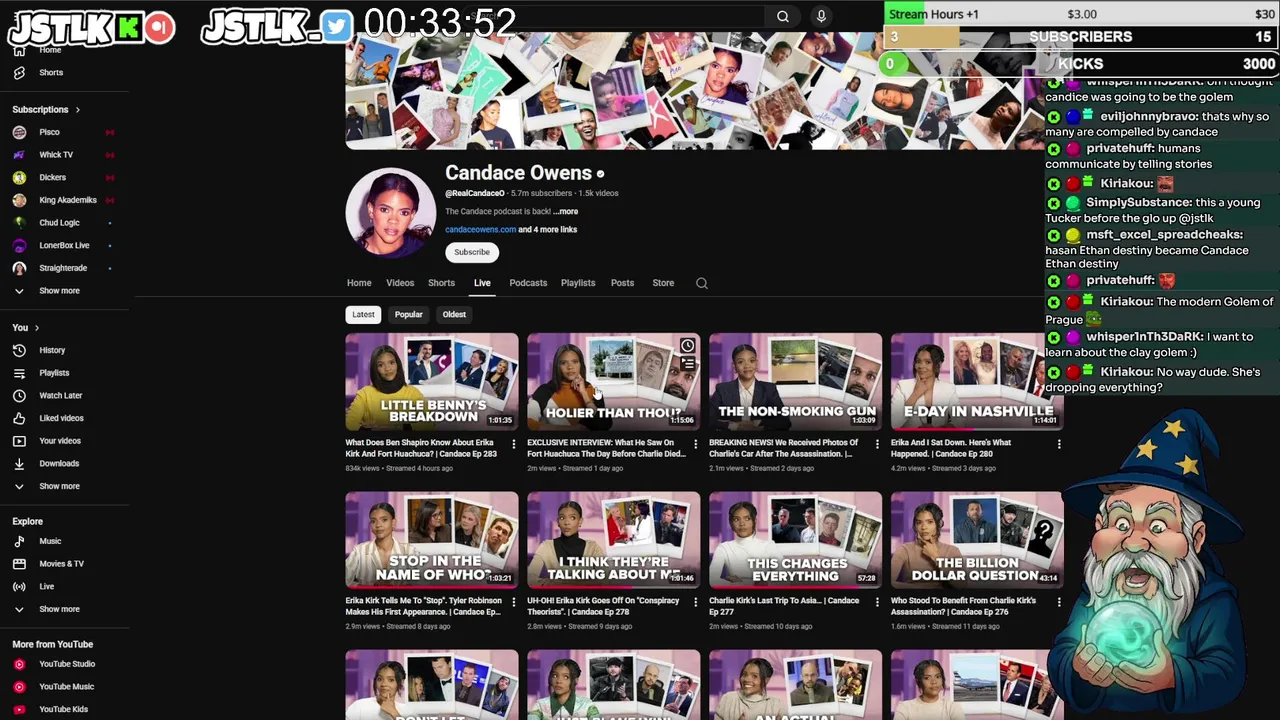
Task: Open the Straighterade subscription
Action: pyautogui.click(x=63, y=268)
